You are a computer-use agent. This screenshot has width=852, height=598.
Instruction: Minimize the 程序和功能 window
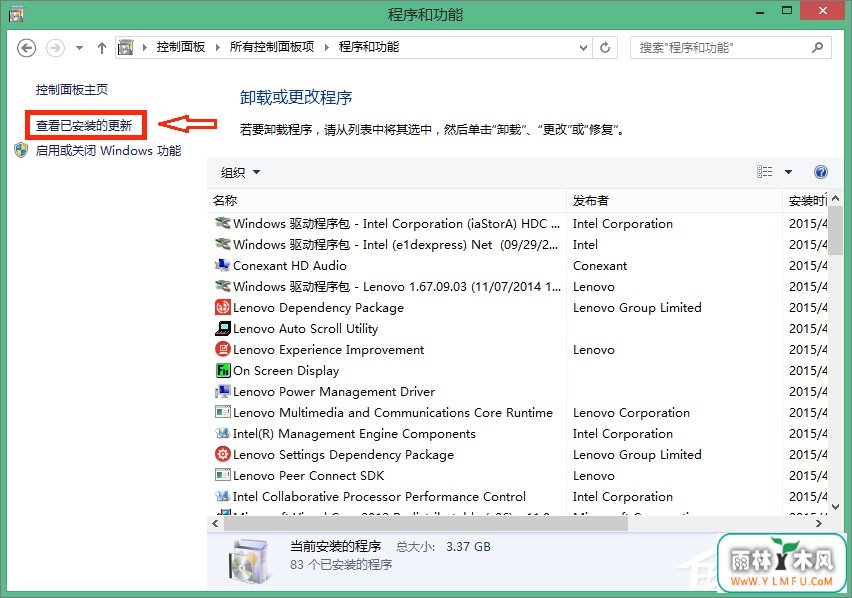pos(760,11)
